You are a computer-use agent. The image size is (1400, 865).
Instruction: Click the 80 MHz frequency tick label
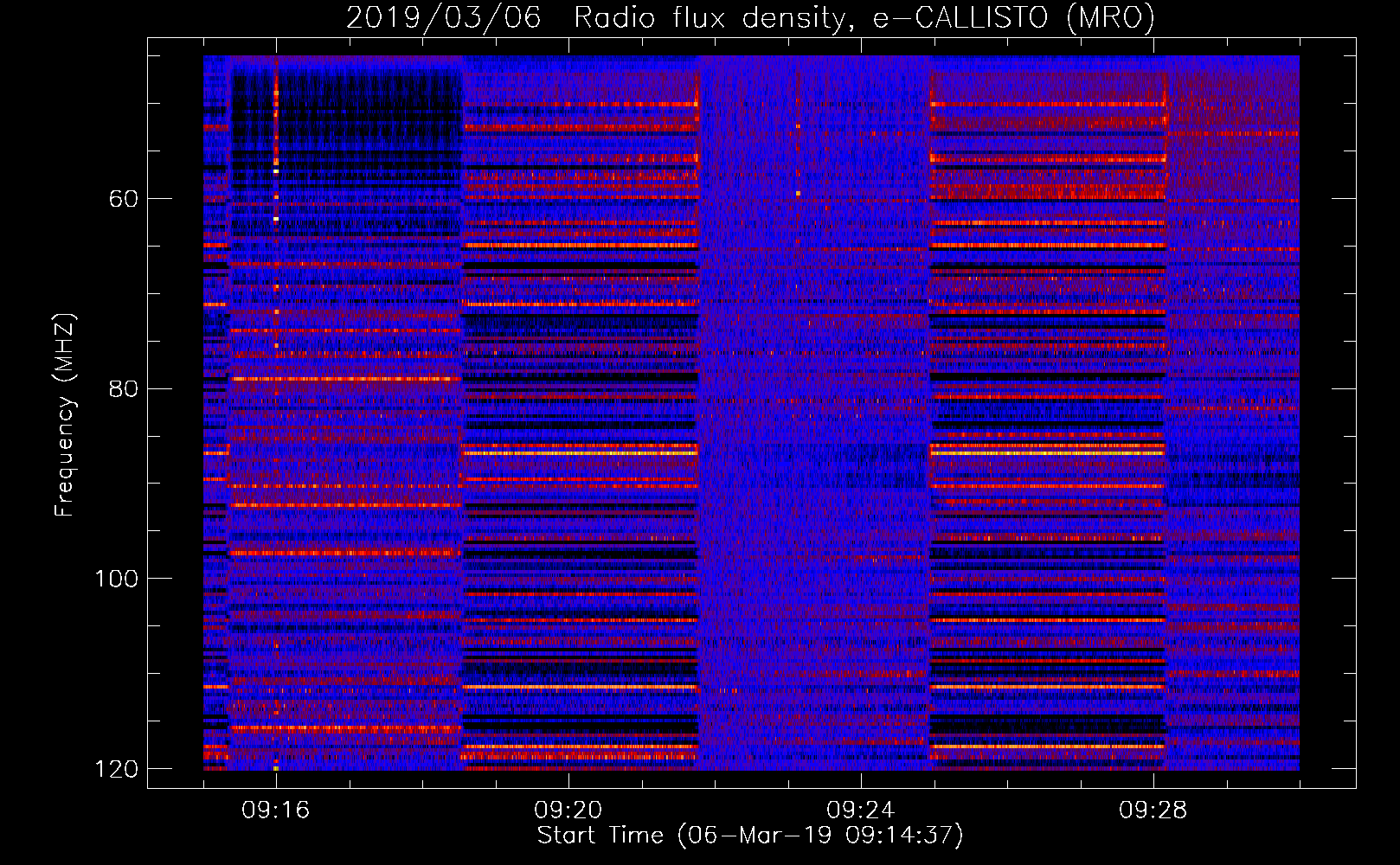[x=124, y=388]
